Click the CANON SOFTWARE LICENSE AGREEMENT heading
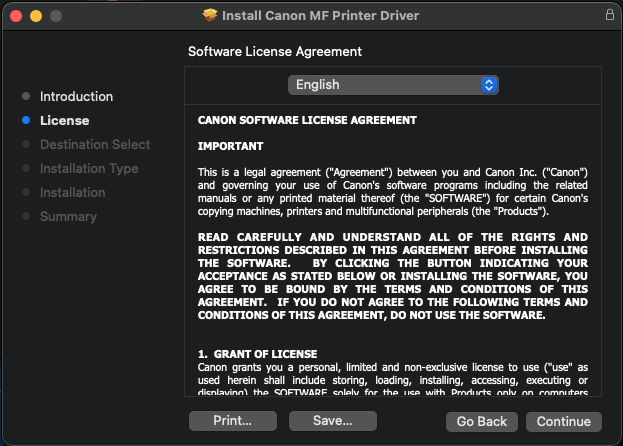 pyautogui.click(x=307, y=120)
